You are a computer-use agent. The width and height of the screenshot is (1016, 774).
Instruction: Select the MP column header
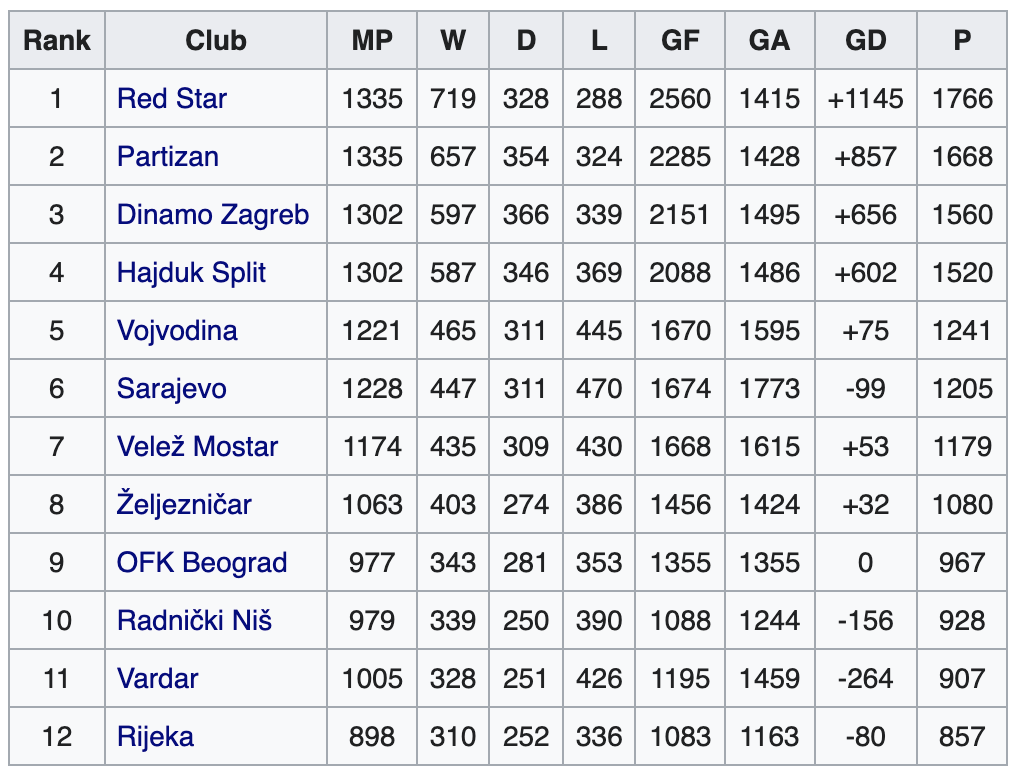click(372, 41)
